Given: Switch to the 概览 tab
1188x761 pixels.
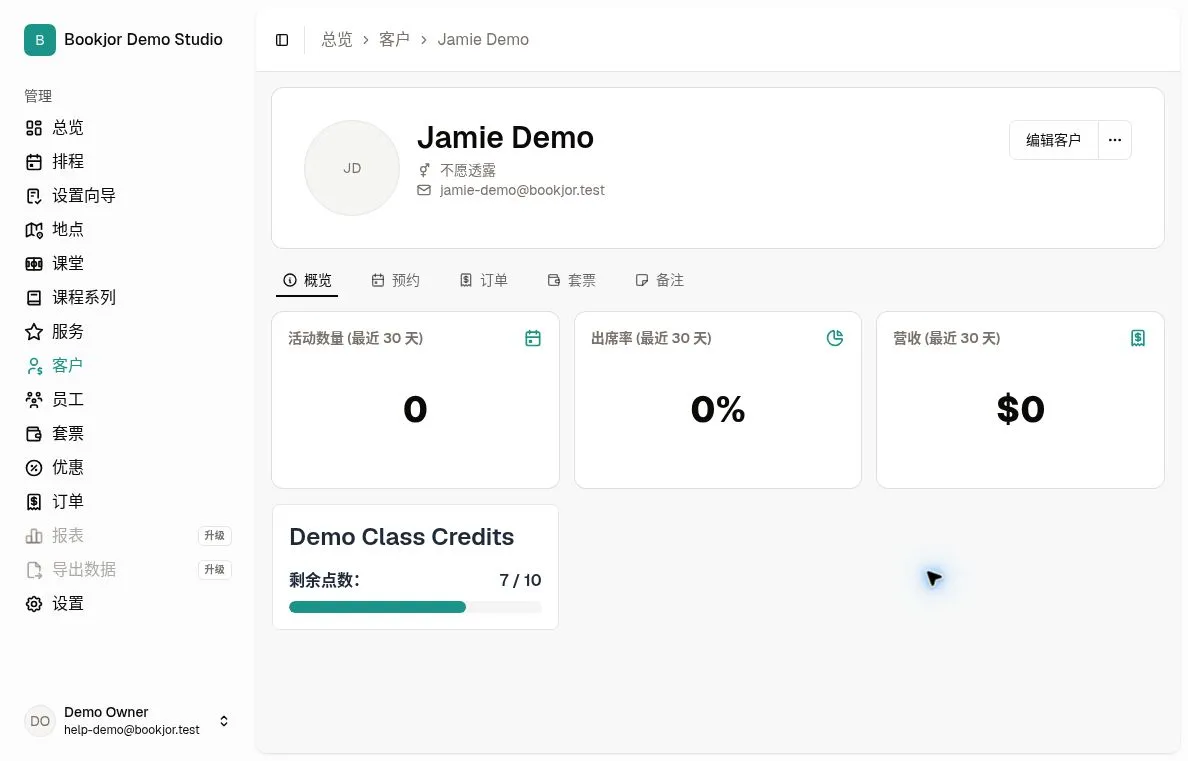Looking at the screenshot, I should (307, 280).
